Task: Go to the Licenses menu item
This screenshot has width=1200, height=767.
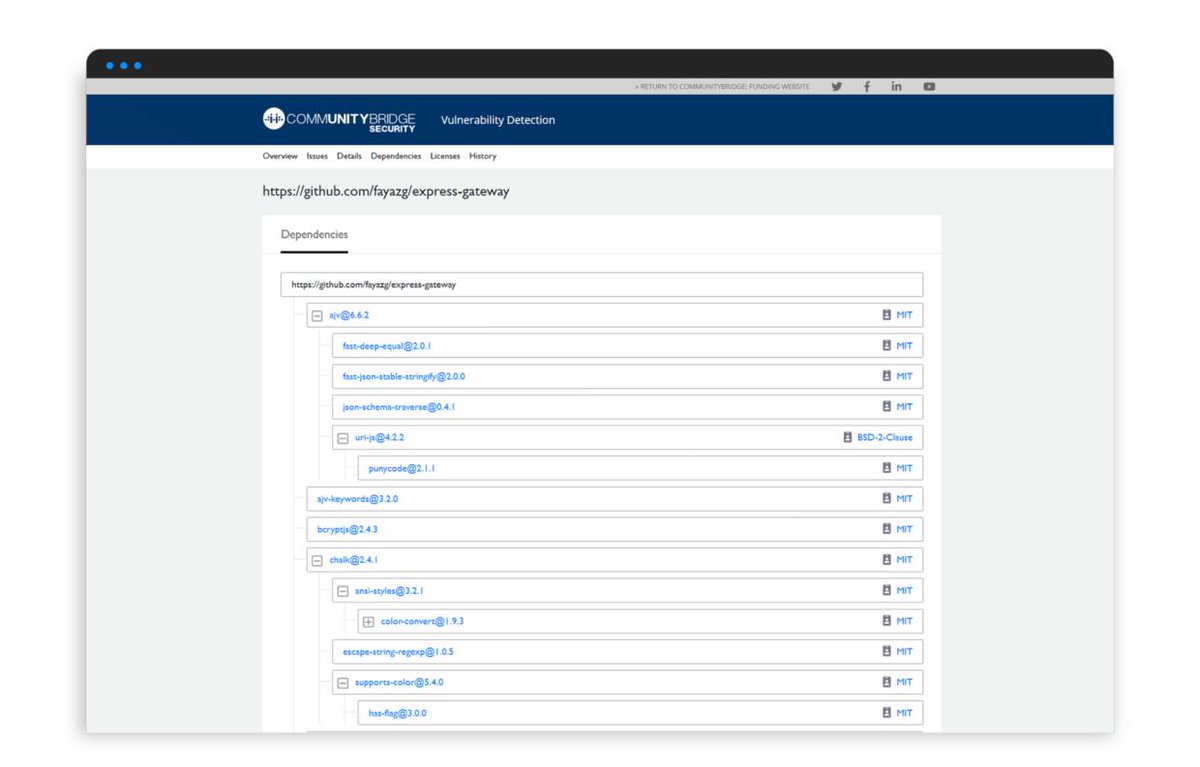Action: [x=445, y=156]
